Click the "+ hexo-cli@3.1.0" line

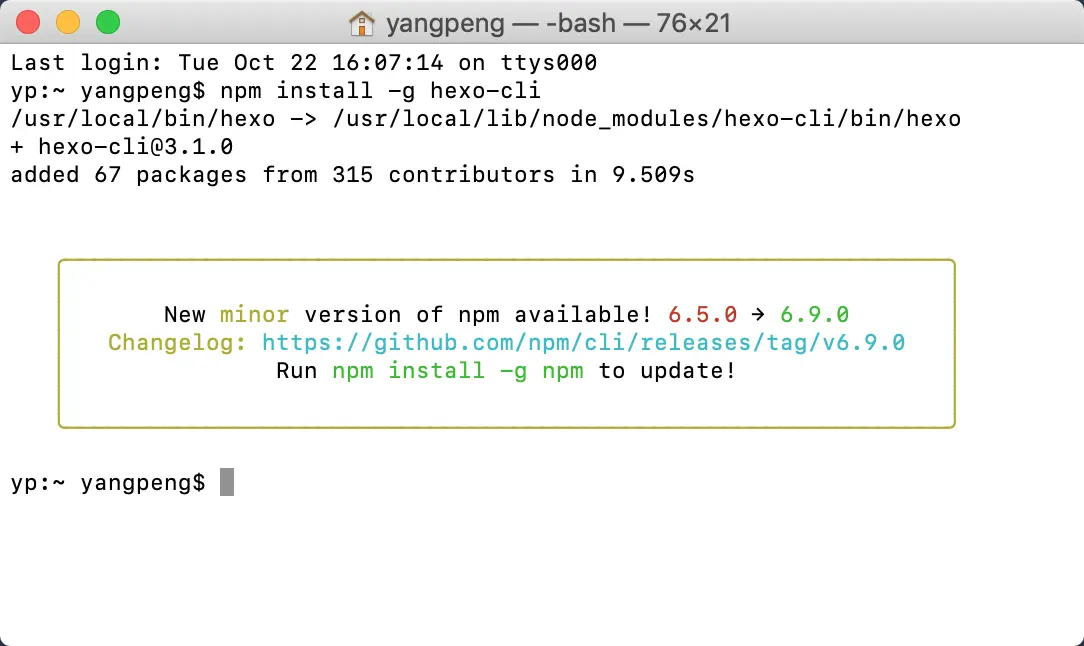pyautogui.click(x=122, y=147)
